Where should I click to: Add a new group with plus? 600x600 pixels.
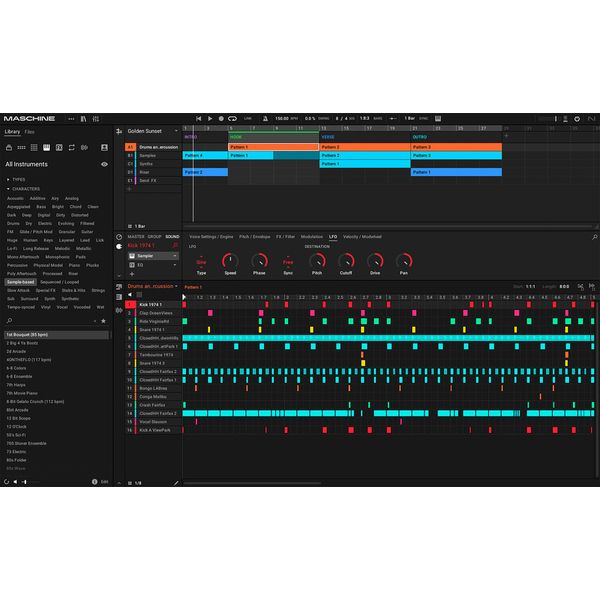pos(129,189)
